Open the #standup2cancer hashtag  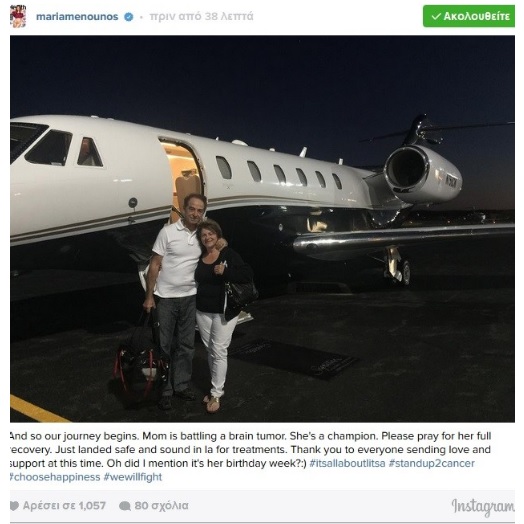coord(432,464)
